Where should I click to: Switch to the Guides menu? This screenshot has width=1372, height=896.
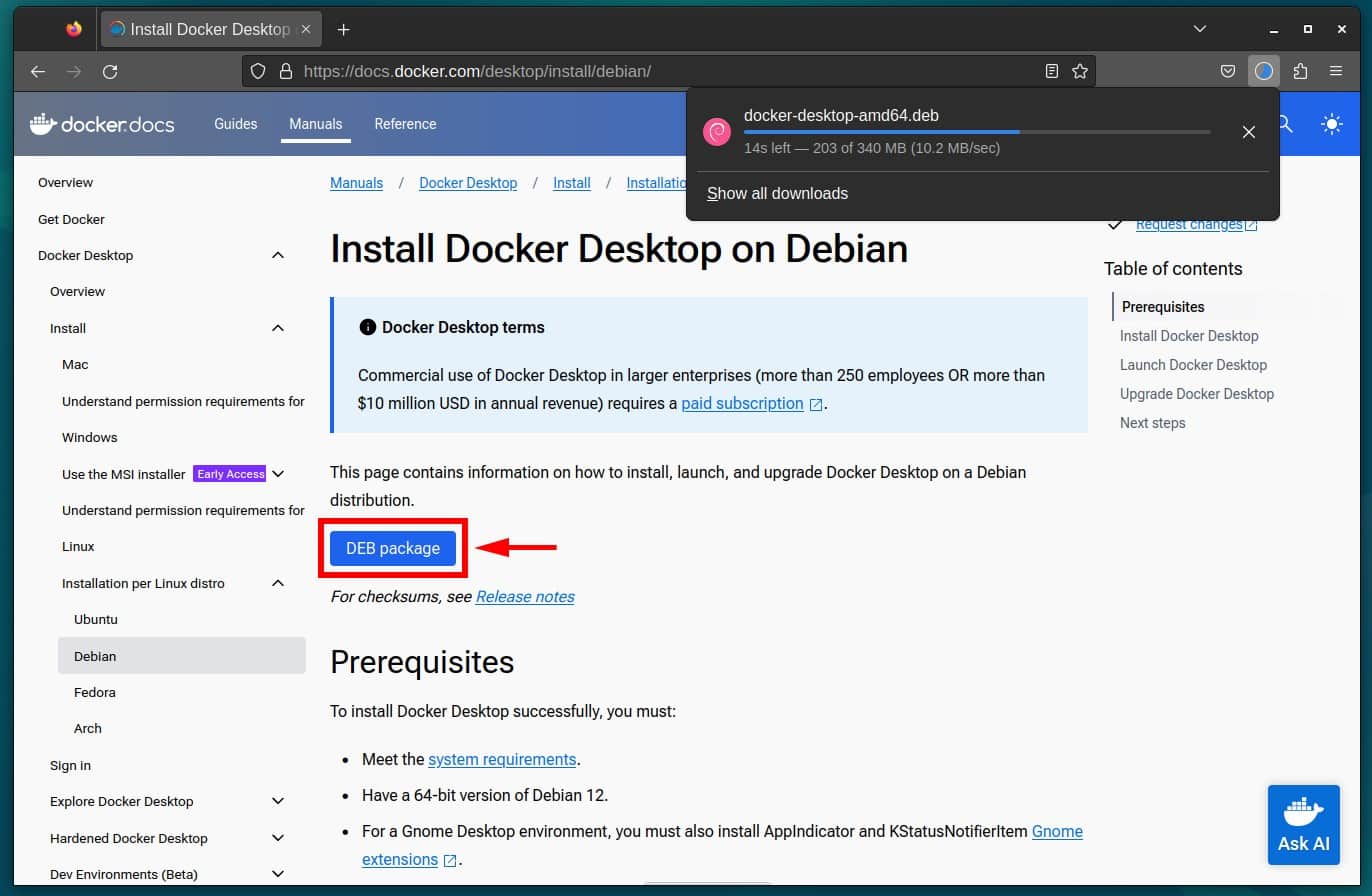(235, 123)
